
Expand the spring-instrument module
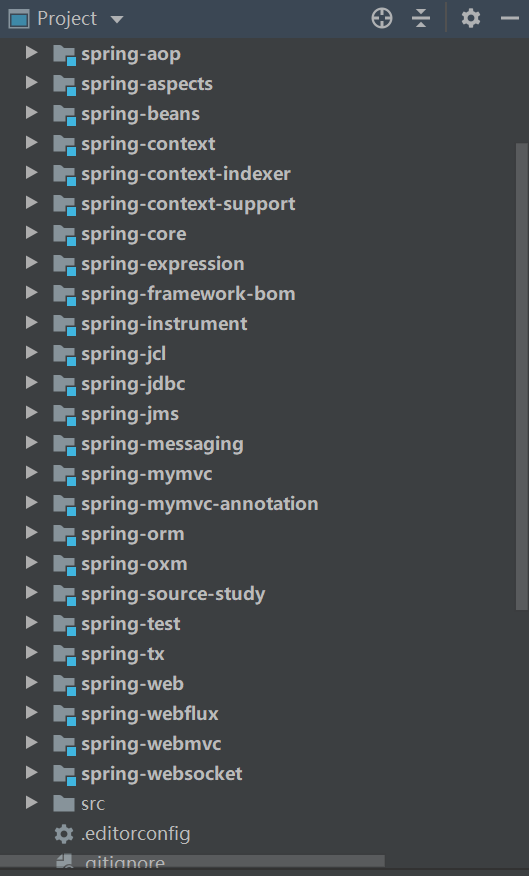[32, 323]
